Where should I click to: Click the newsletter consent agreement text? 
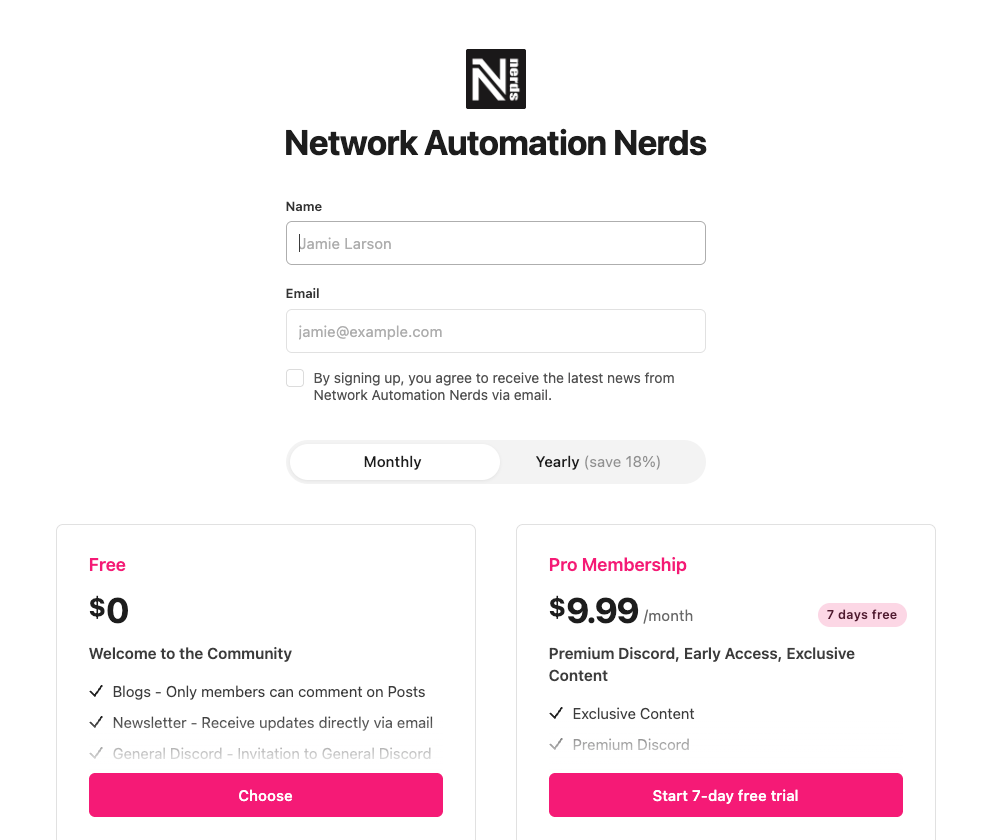point(494,387)
